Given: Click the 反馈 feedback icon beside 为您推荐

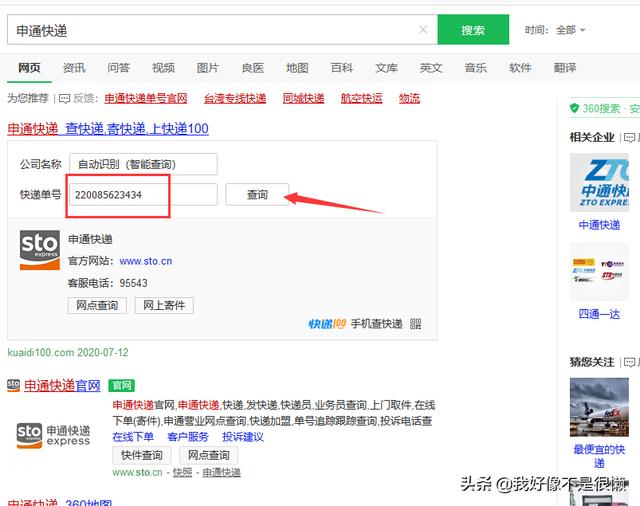Looking at the screenshot, I should pyautogui.click(x=64, y=98).
